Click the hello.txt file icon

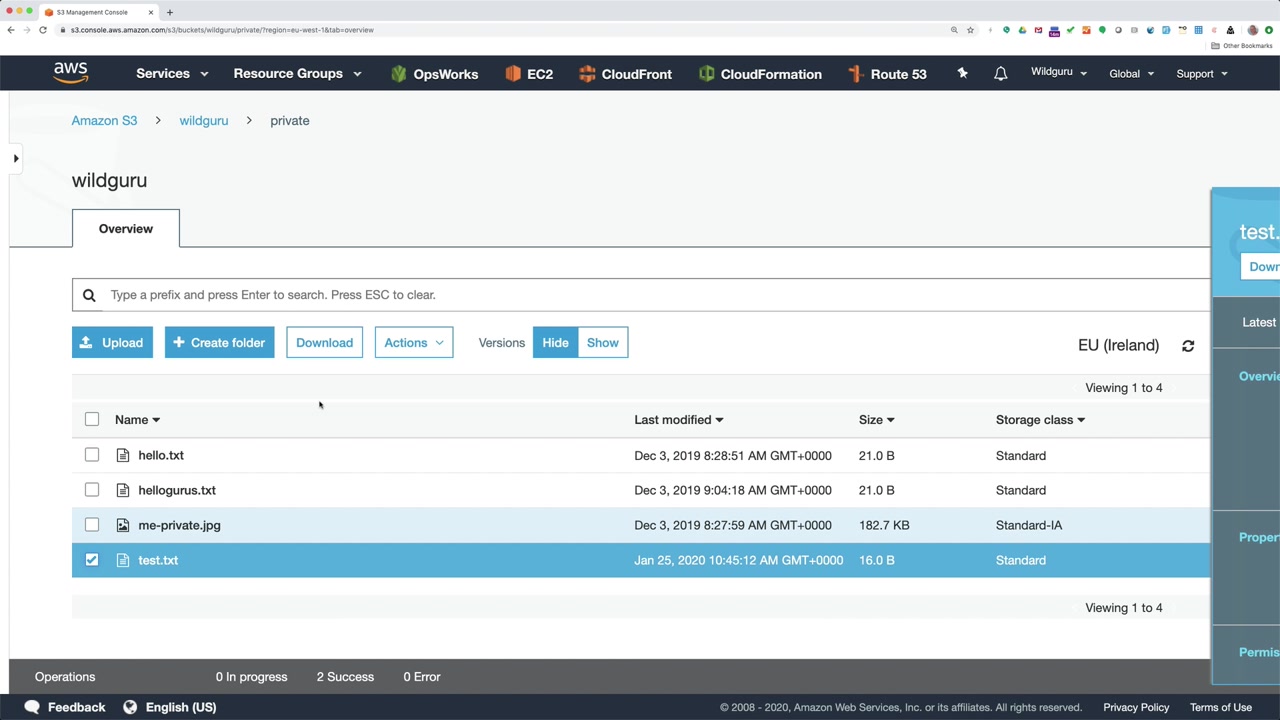pyautogui.click(x=123, y=455)
